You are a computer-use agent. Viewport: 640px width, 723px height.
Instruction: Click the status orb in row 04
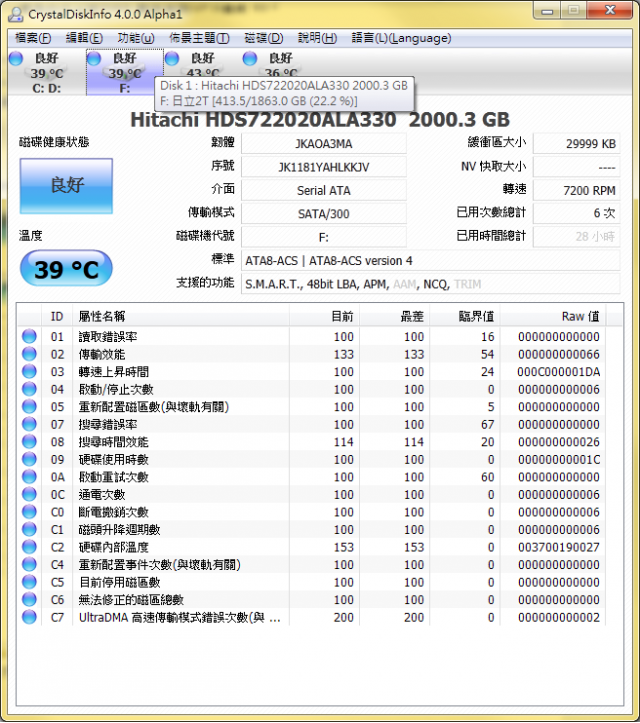pyautogui.click(x=29, y=389)
